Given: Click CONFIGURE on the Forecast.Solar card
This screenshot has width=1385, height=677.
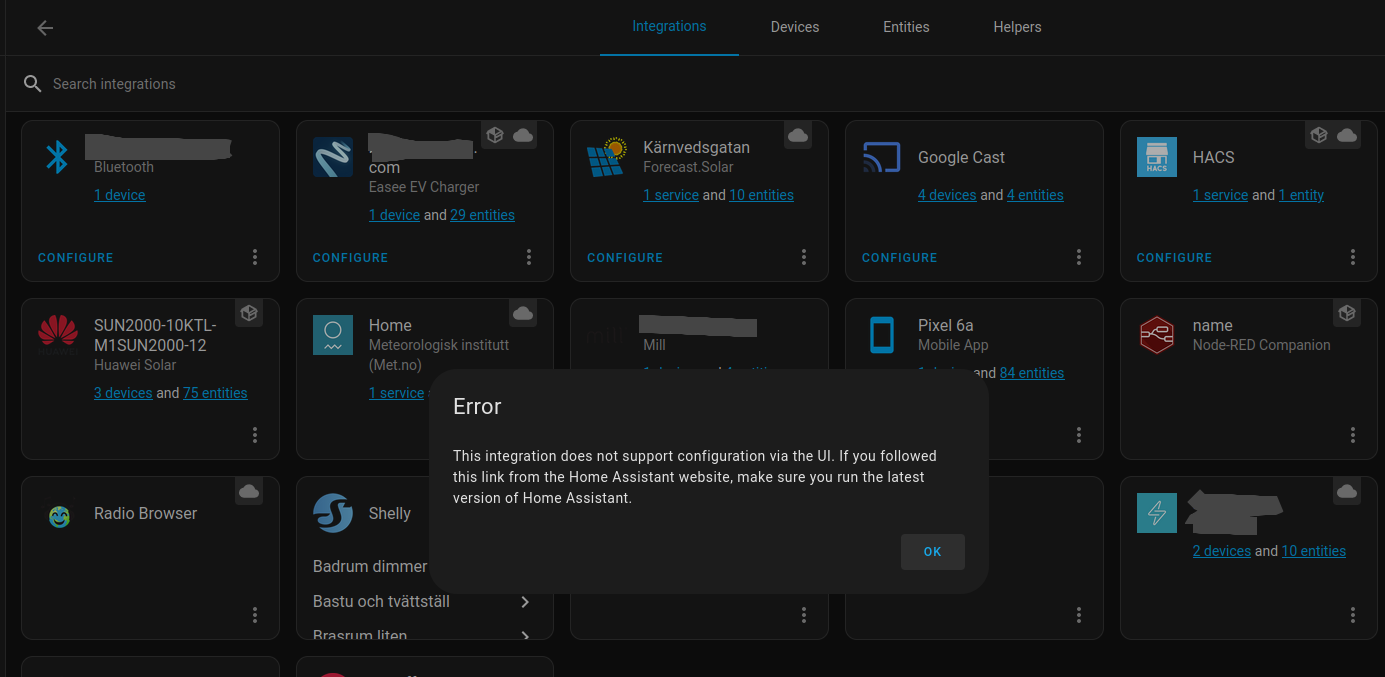Looking at the screenshot, I should pos(625,258).
